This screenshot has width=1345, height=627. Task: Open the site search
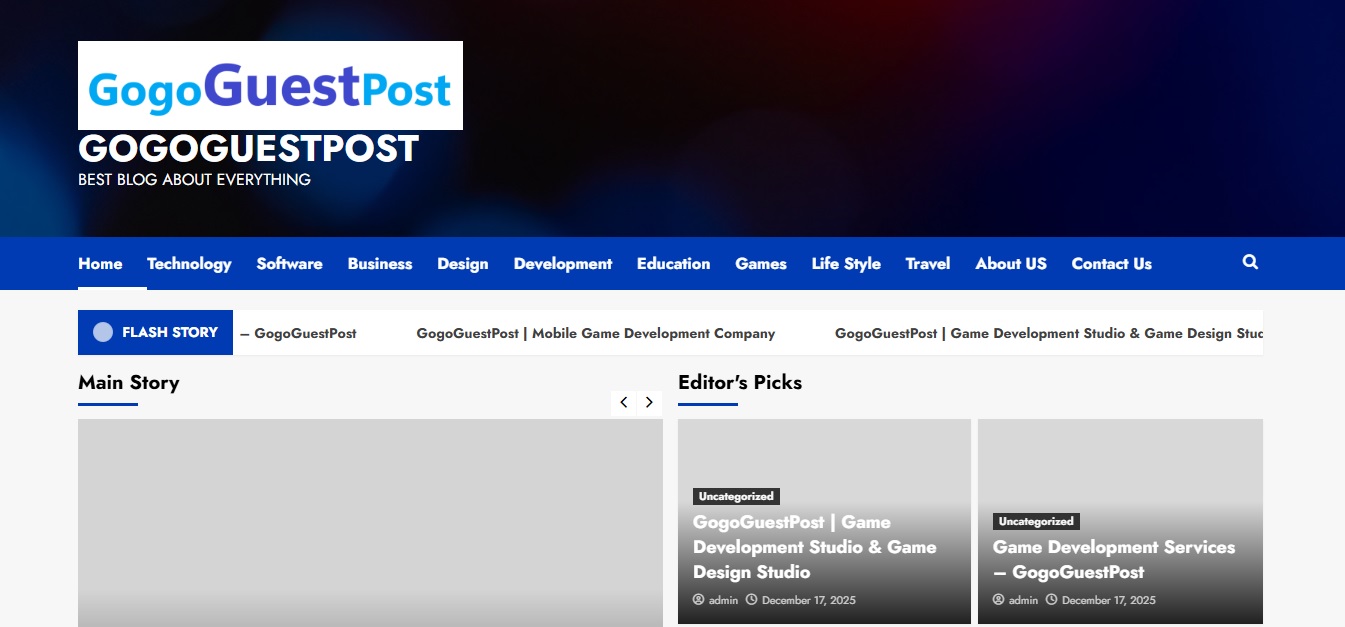1250,262
